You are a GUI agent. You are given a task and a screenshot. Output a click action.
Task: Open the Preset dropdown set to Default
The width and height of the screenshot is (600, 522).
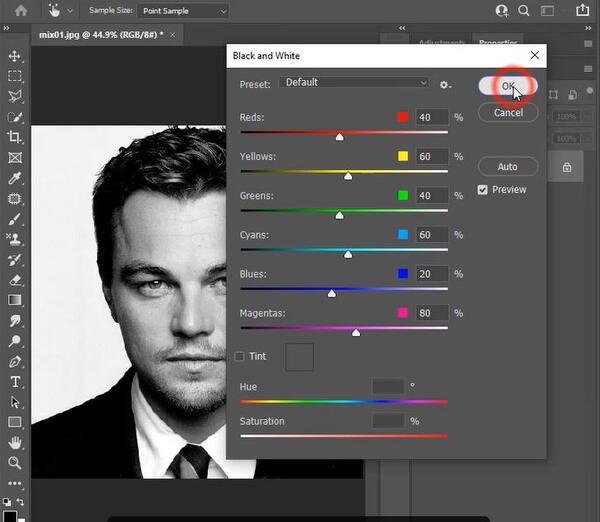point(354,82)
